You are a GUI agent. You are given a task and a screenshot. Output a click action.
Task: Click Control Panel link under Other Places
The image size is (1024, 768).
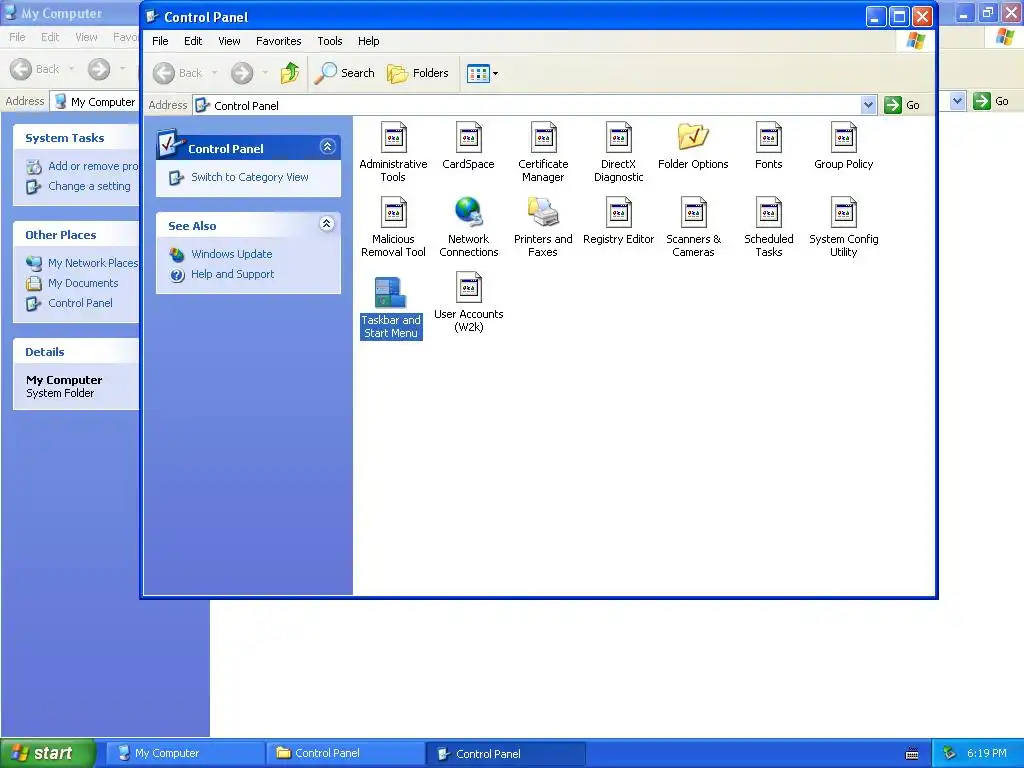[x=80, y=304]
